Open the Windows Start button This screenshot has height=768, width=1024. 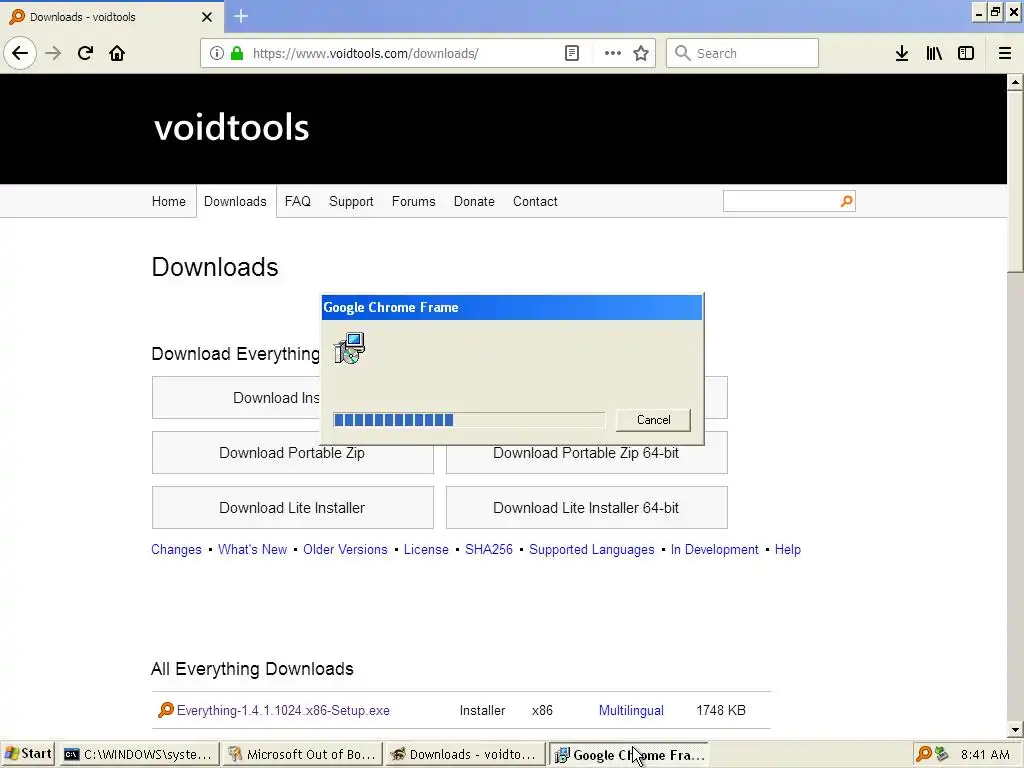27,754
